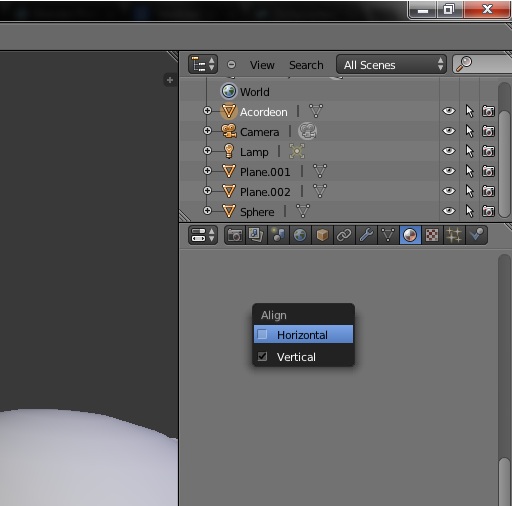
Task: Open the Properties editor type selector
Action: (203, 235)
